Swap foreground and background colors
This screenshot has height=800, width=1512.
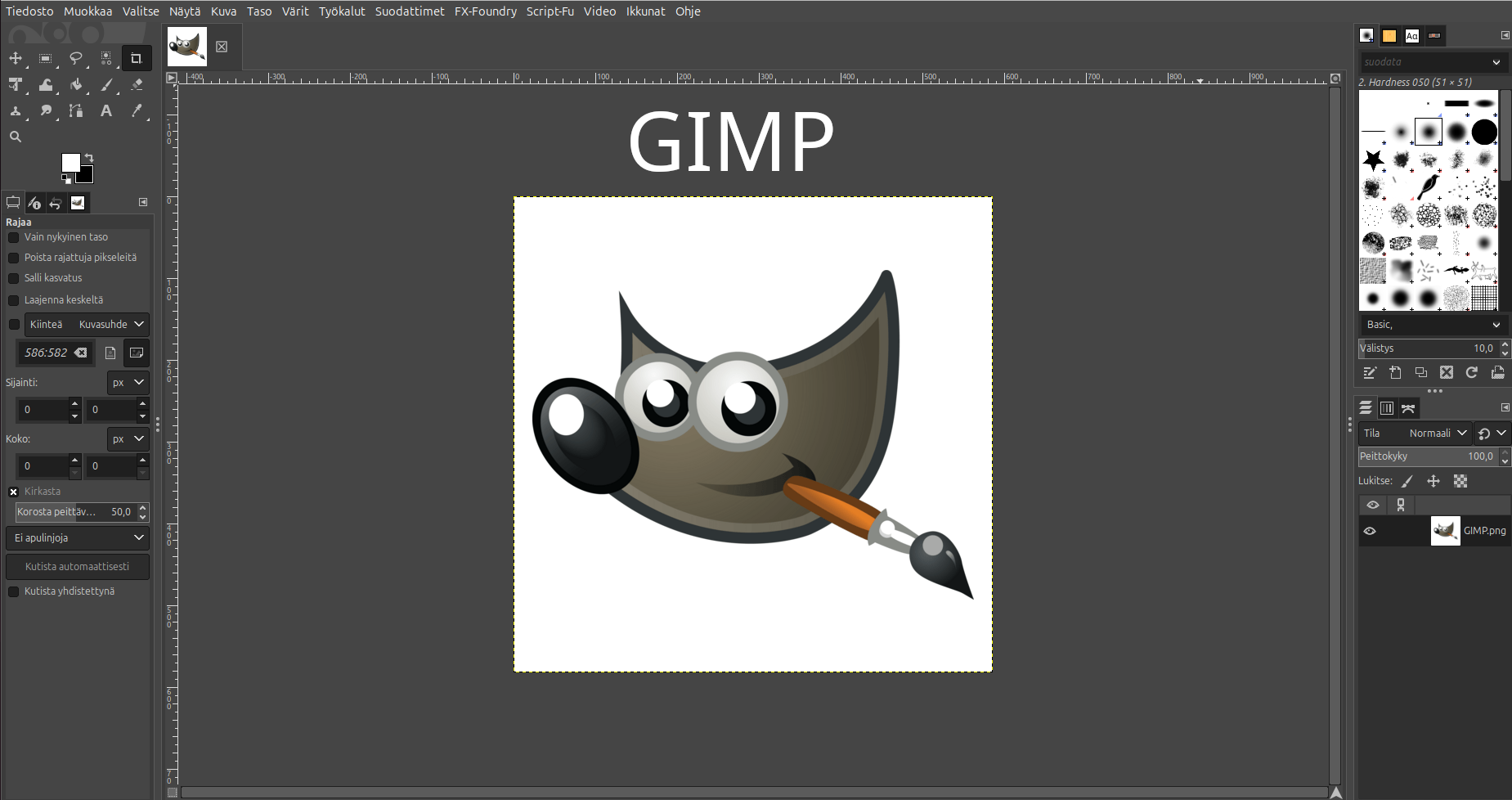pyautogui.click(x=89, y=157)
